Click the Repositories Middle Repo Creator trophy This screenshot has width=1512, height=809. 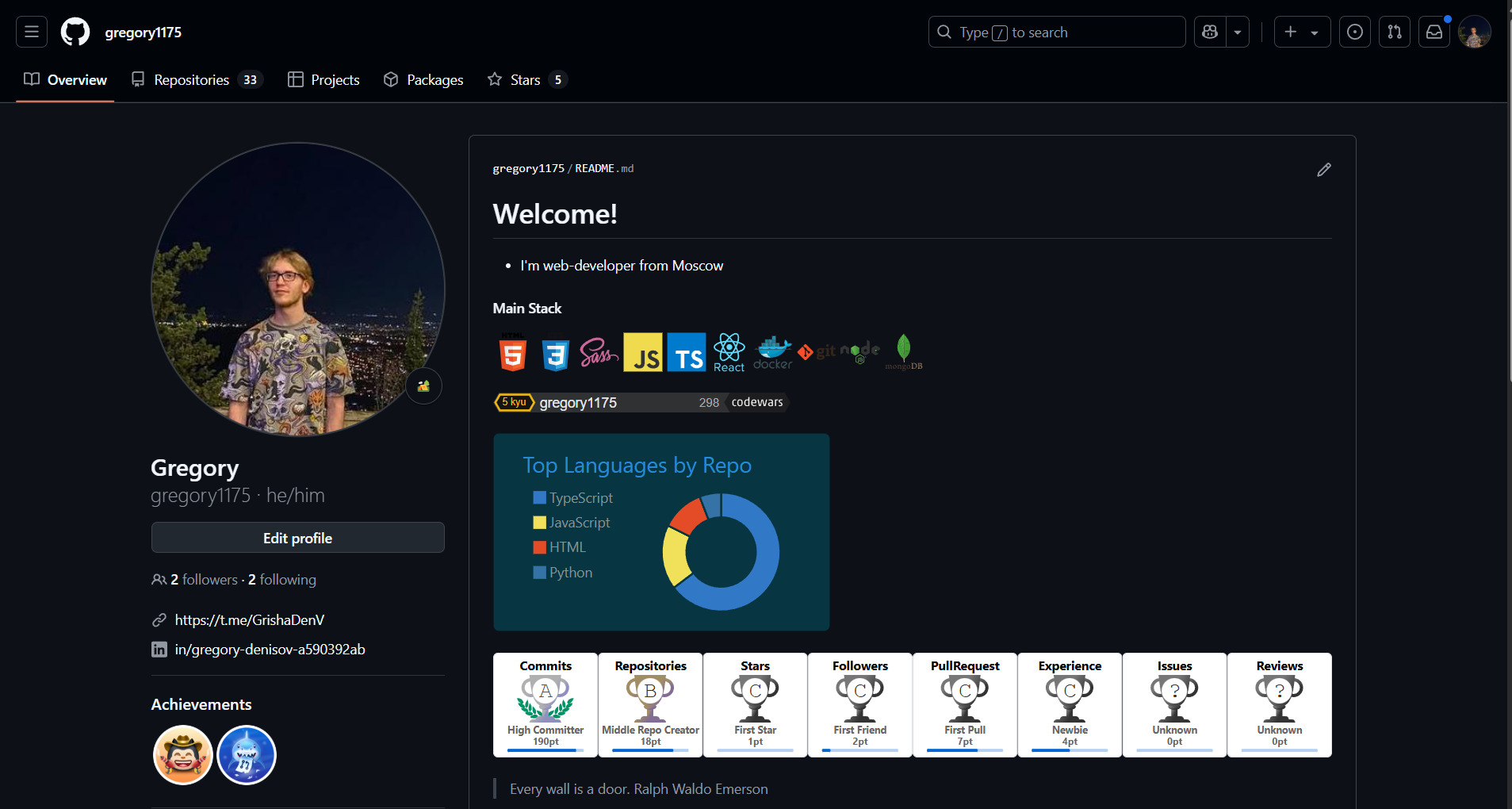coord(650,705)
